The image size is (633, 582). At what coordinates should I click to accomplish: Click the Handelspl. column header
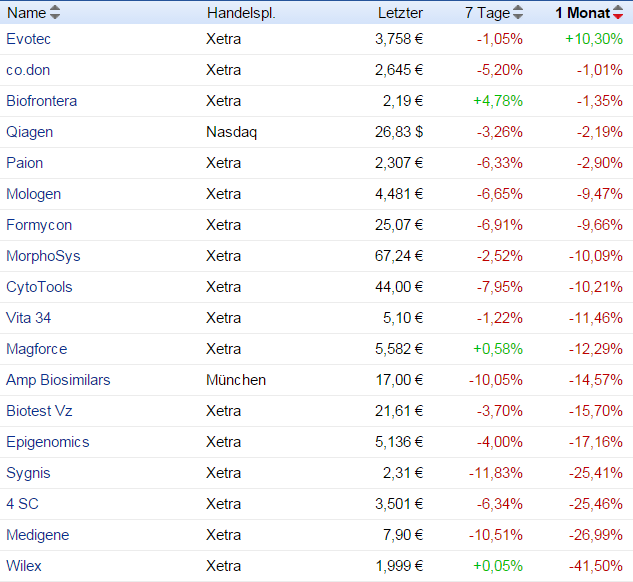click(241, 13)
